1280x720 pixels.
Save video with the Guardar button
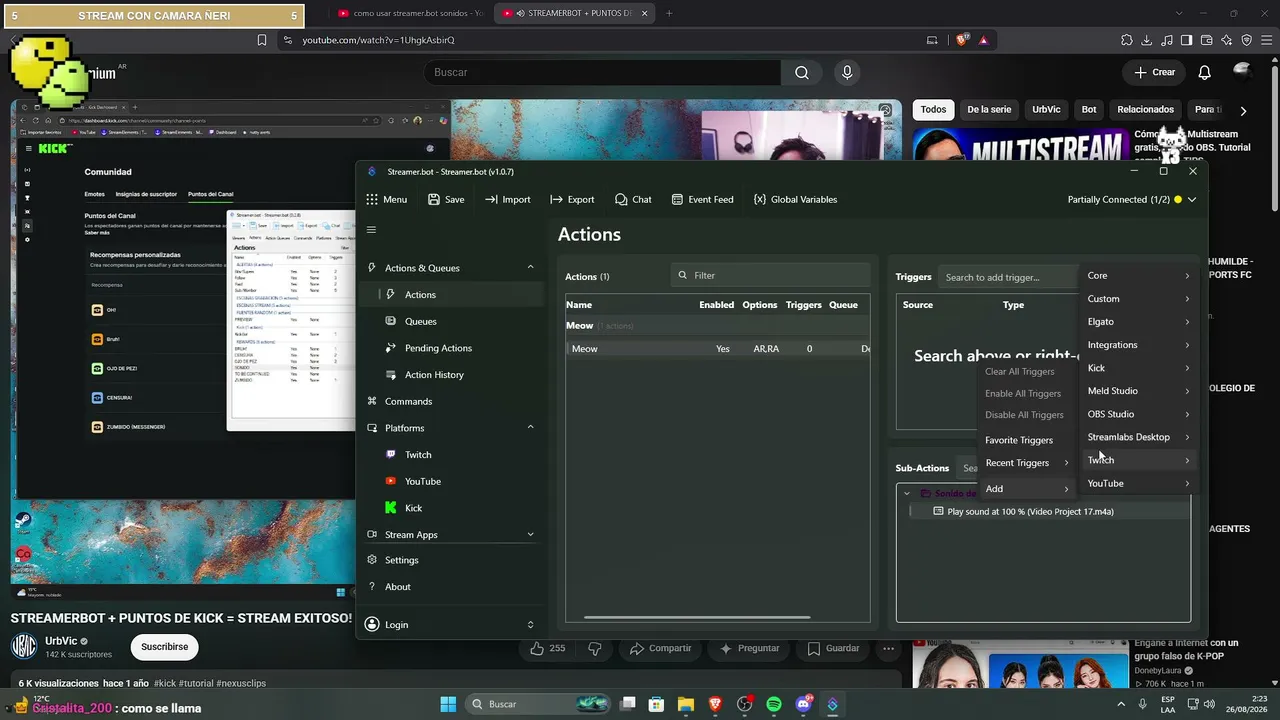coord(833,648)
